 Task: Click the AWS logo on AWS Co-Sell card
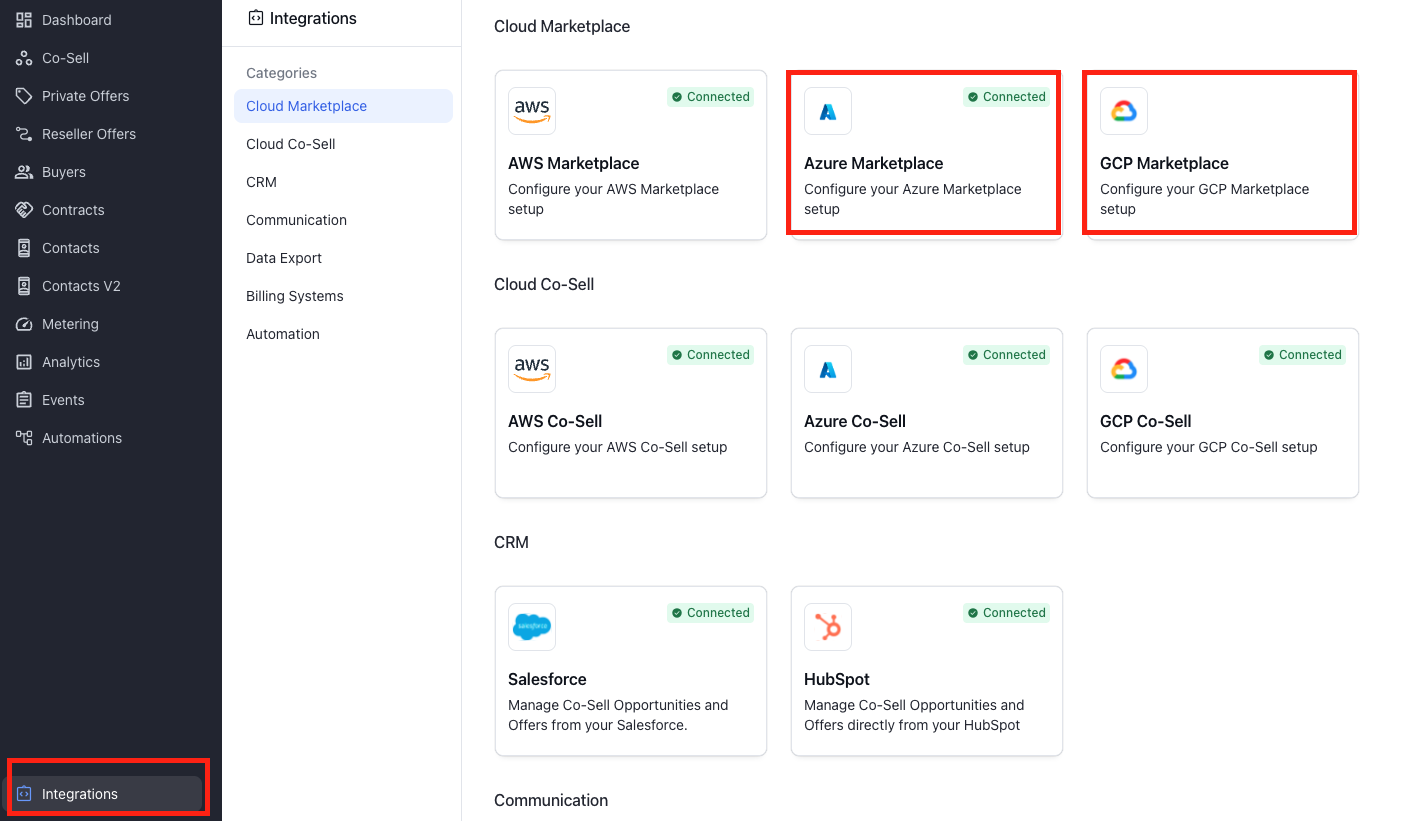tap(532, 369)
